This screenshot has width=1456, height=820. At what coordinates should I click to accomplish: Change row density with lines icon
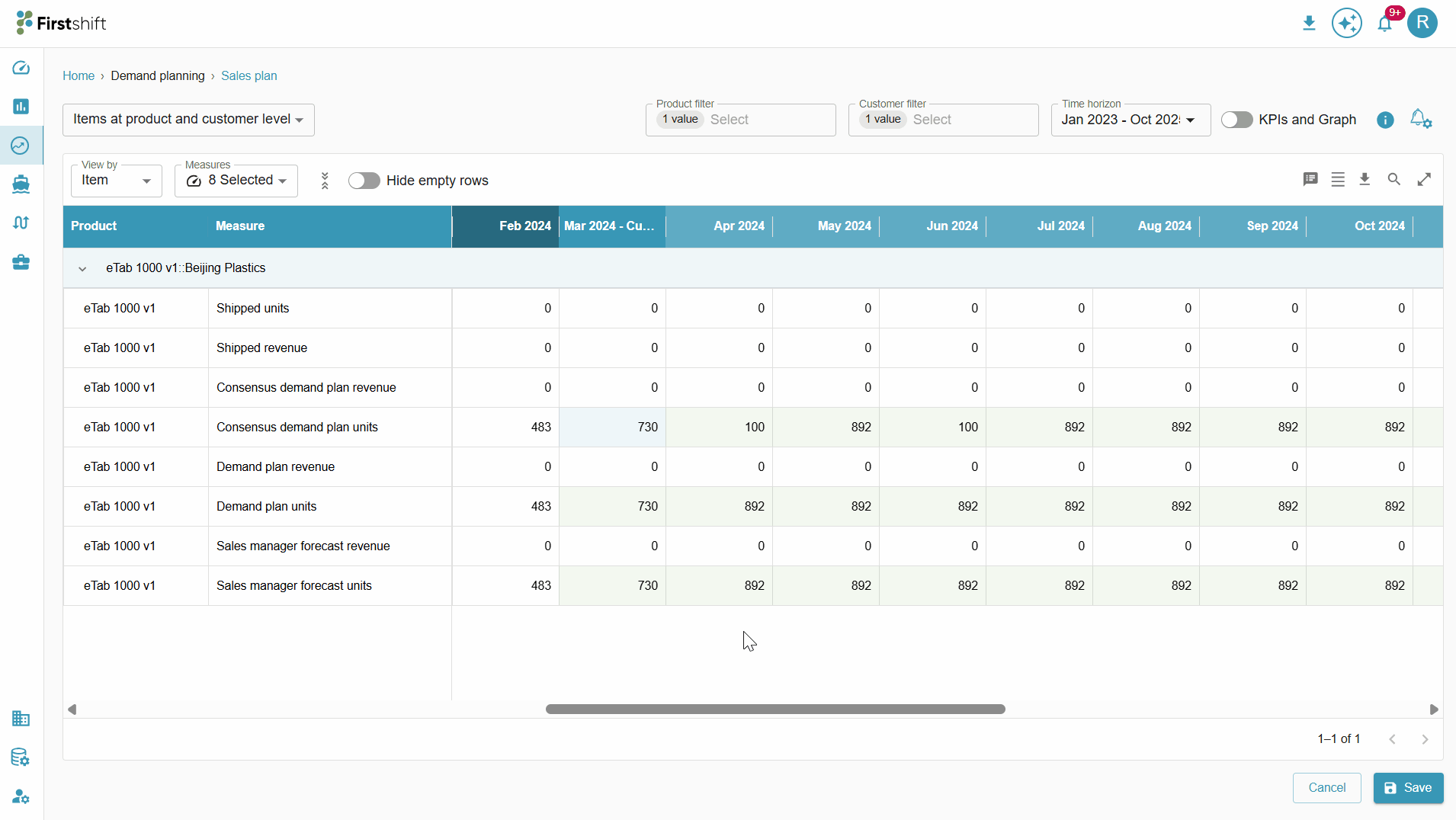pyautogui.click(x=1338, y=180)
